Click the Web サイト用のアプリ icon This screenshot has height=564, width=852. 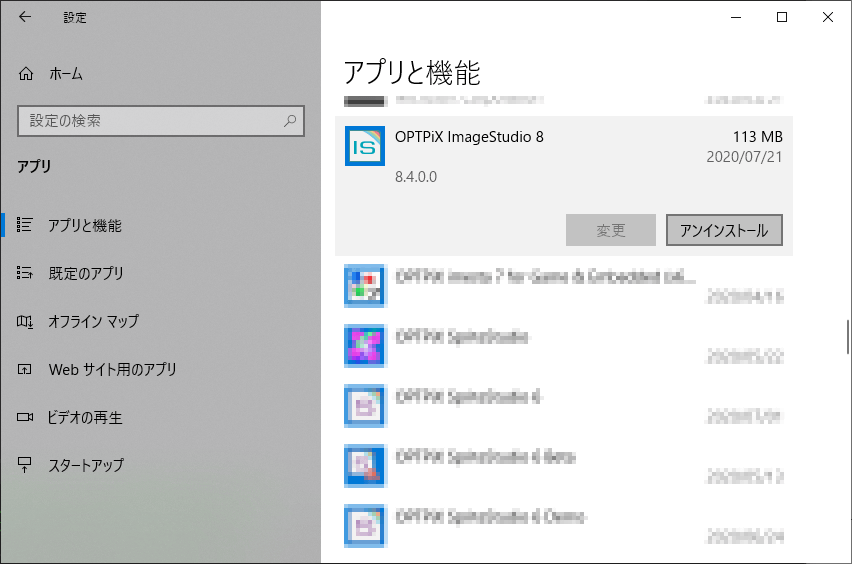pyautogui.click(x=24, y=369)
